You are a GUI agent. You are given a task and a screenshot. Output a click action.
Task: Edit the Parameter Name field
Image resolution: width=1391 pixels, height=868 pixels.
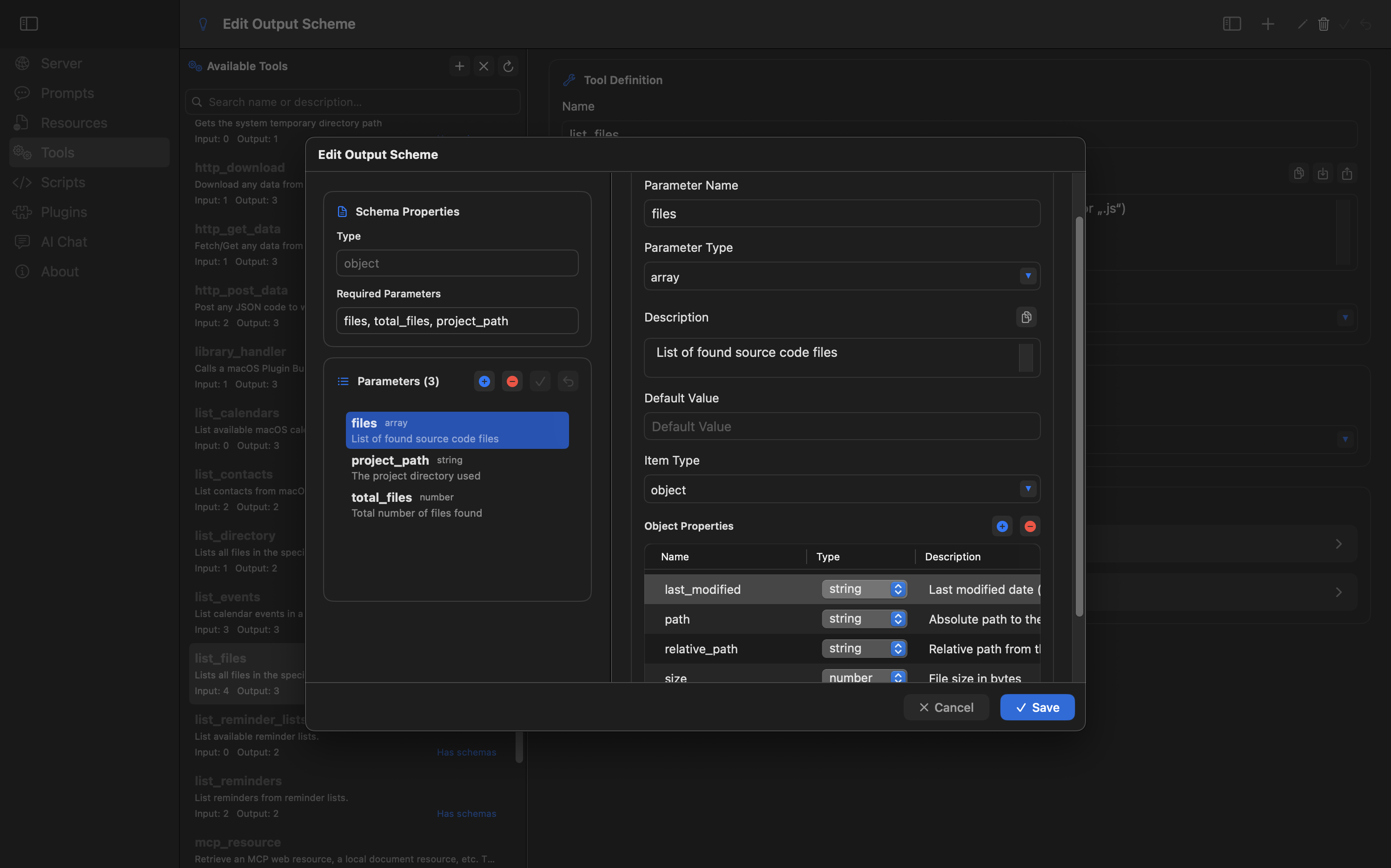842,213
